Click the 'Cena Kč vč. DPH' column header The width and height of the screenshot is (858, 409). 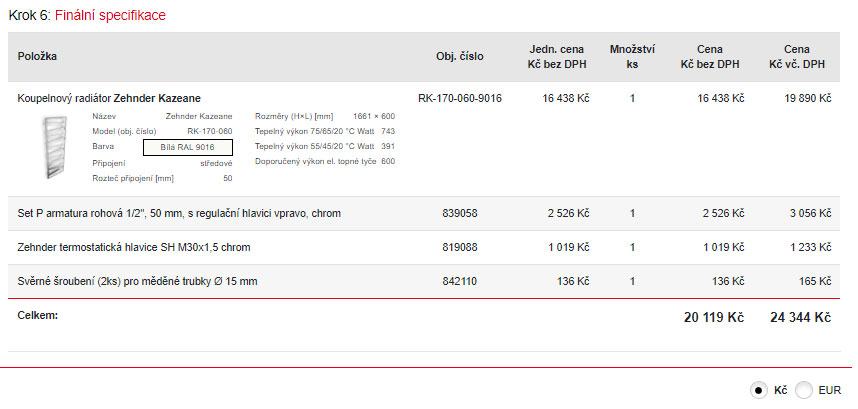tap(797, 57)
